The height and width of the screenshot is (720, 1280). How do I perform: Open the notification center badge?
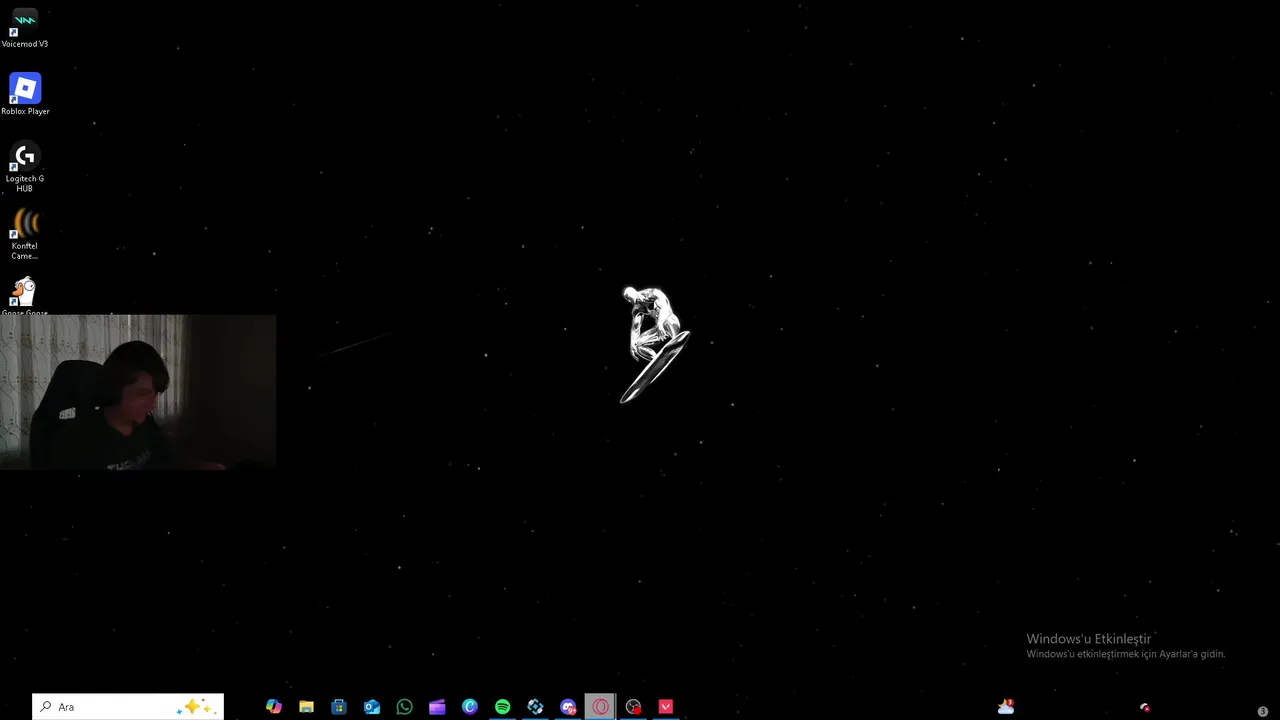1263,711
